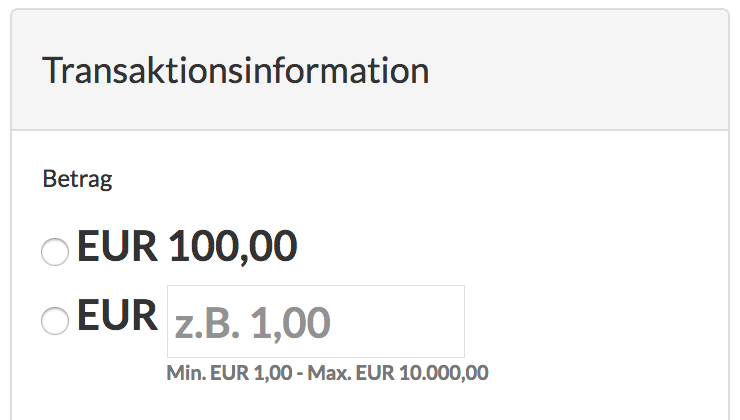Click the "Min. EUR 1,00" hint text

227,374
